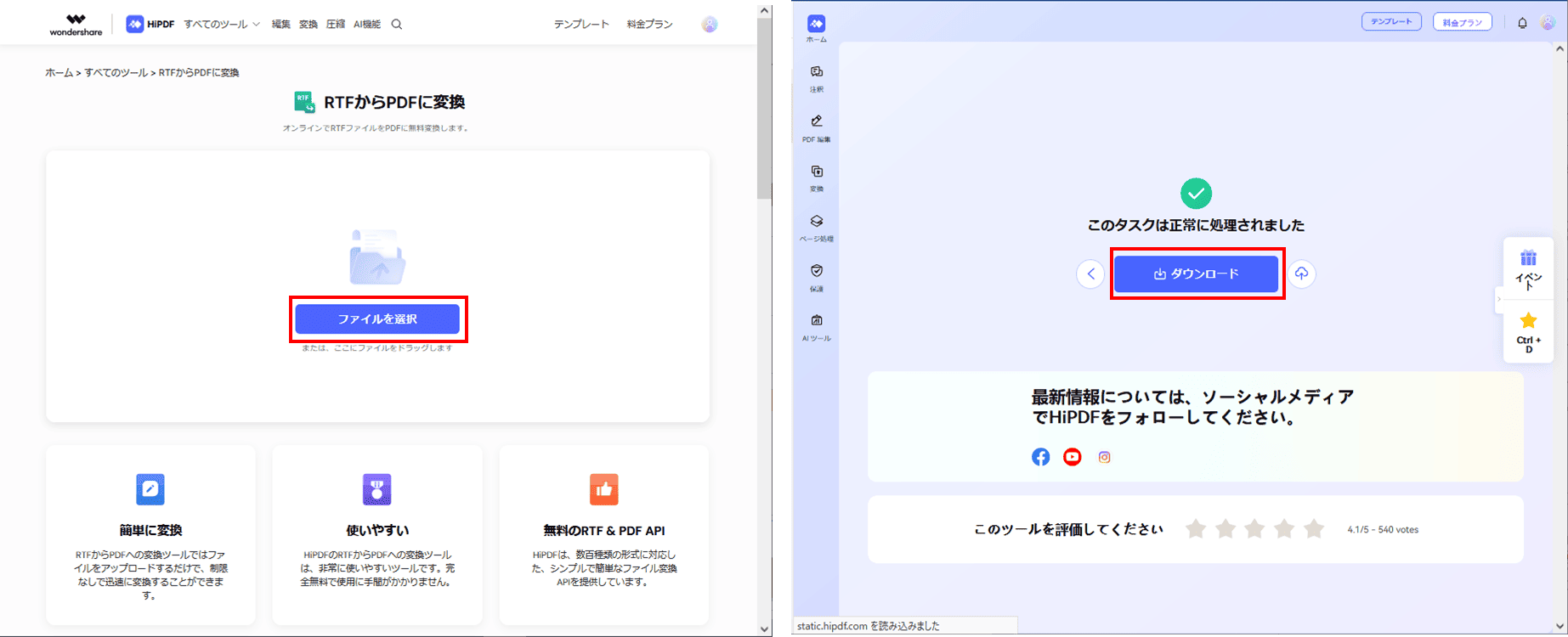Image resolution: width=1568 pixels, height=637 pixels.
Task: Rate the tool five stars
Action: coord(1314,529)
